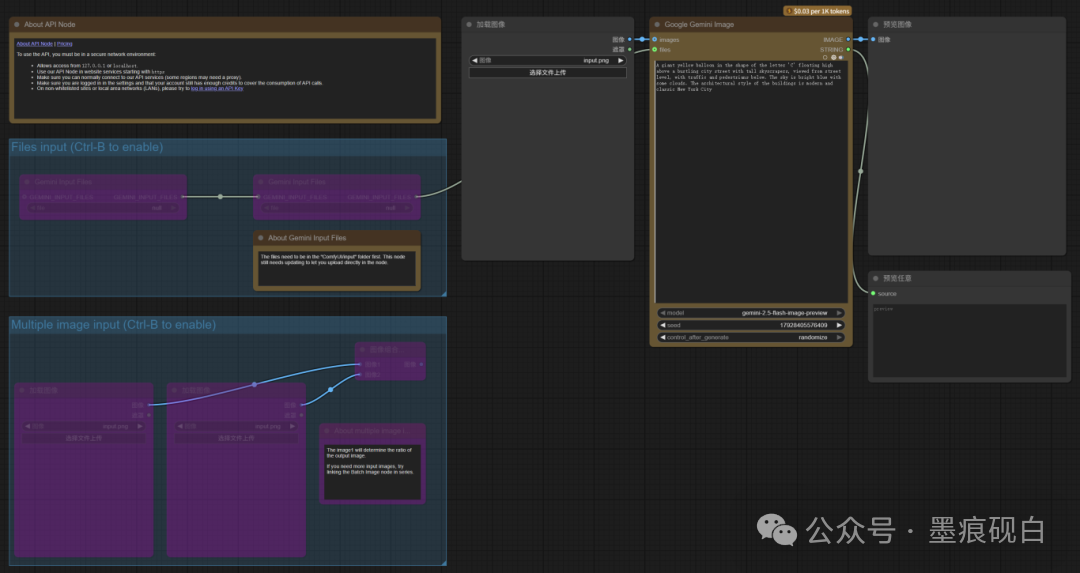Click the files input socket on Gemini node
The width and height of the screenshot is (1080, 573).
654,50
